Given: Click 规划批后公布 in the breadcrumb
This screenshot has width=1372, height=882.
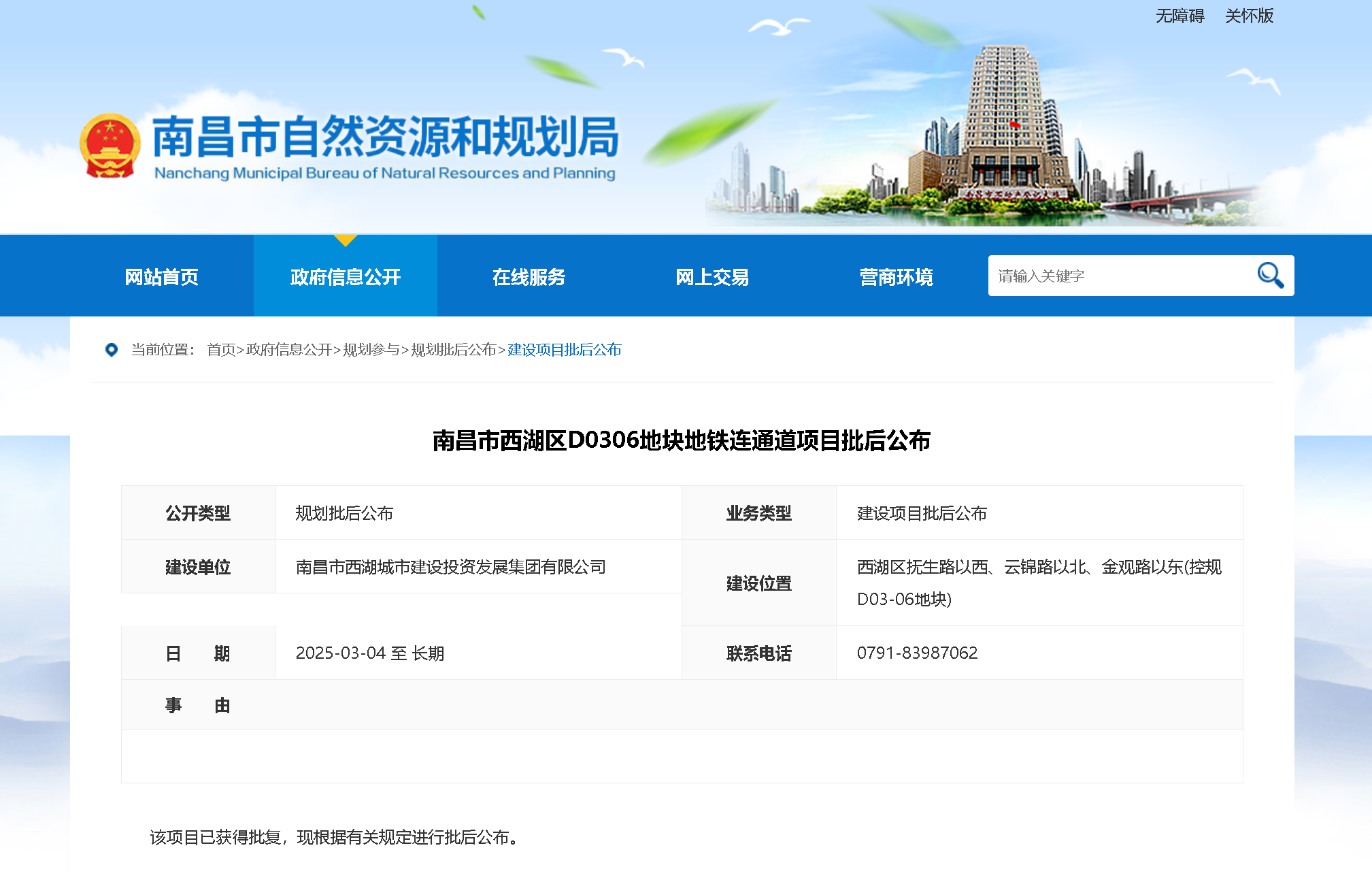Looking at the screenshot, I should [454, 350].
